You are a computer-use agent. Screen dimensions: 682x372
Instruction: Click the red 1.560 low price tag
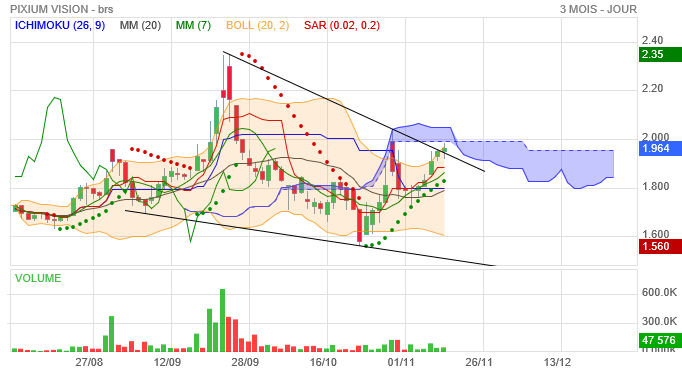click(660, 246)
